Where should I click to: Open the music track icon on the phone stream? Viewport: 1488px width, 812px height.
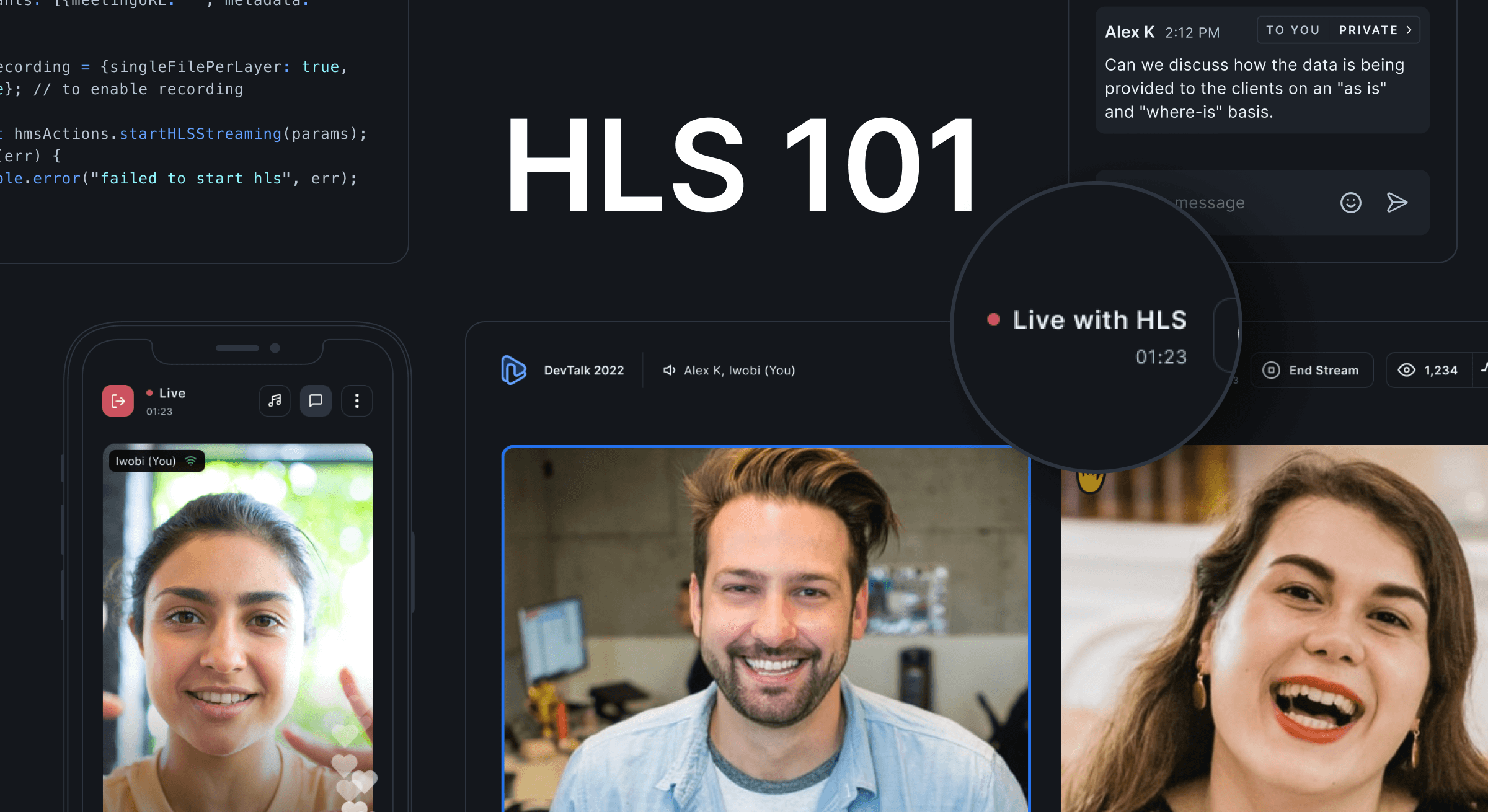275,400
